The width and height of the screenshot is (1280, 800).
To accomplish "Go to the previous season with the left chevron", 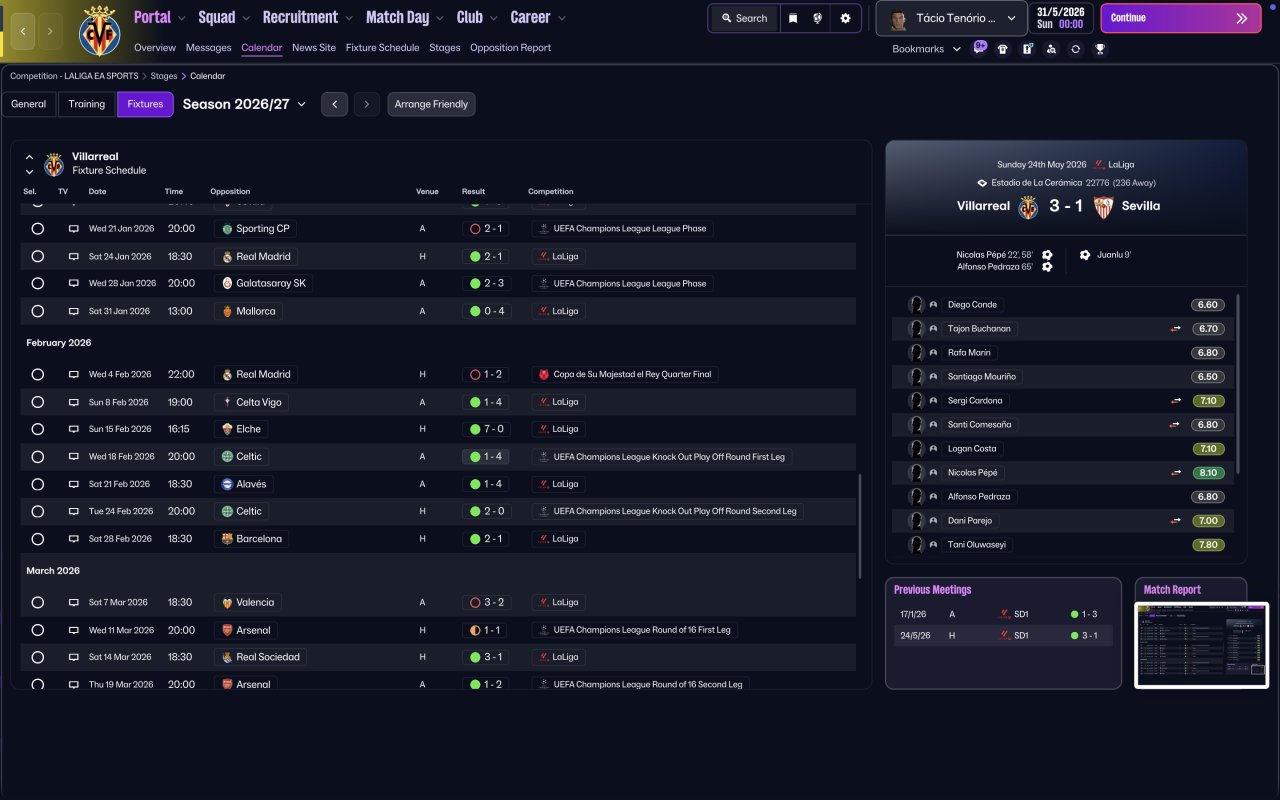I will 334,104.
